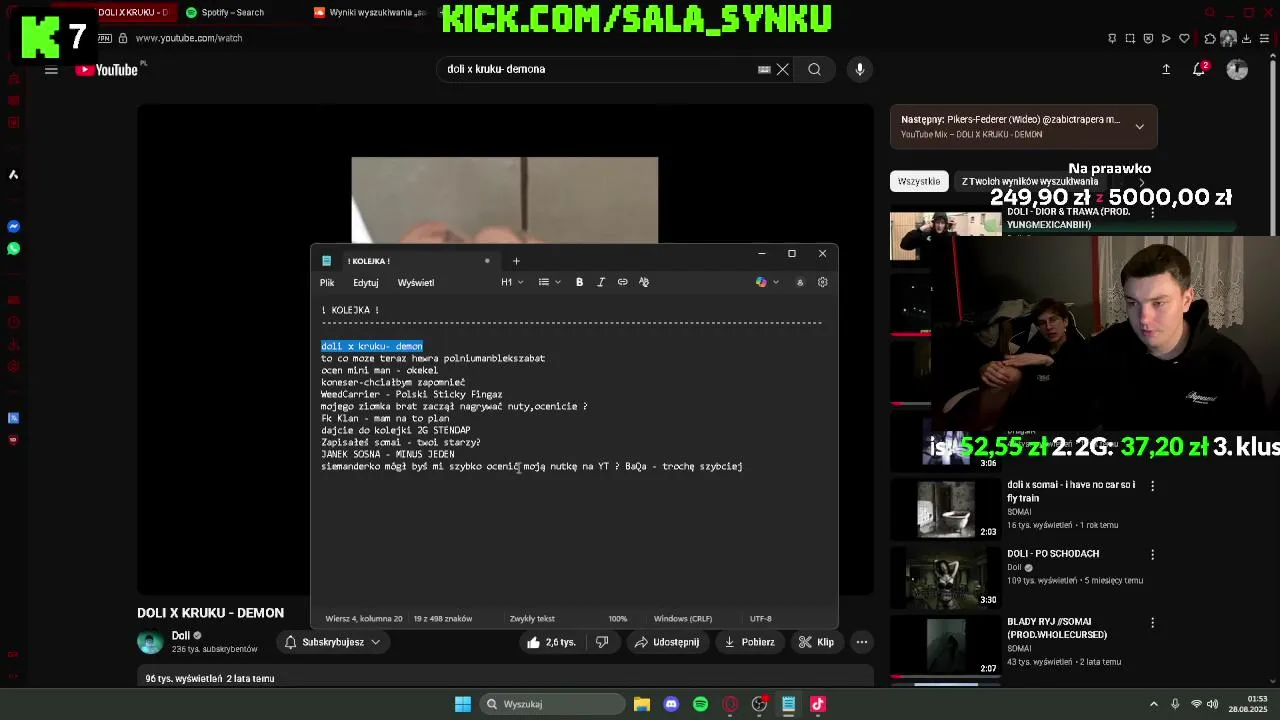
Task: Open YouTube notifications bell
Action: [x=1199, y=69]
